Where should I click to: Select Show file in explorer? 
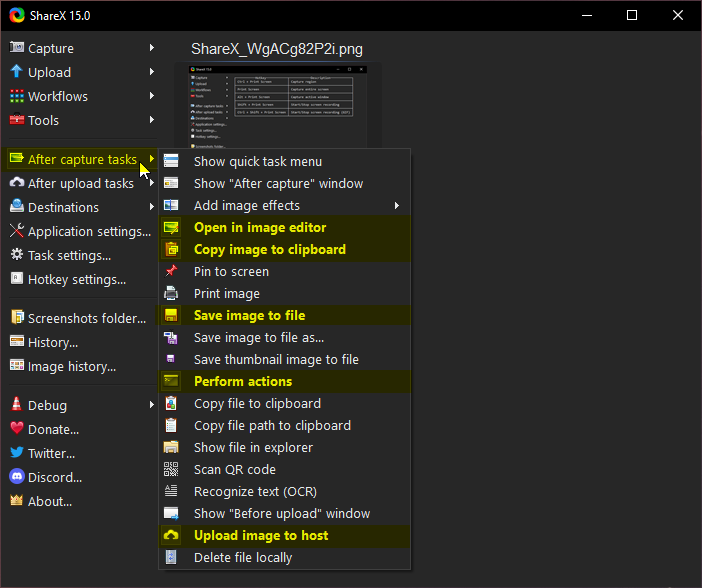click(253, 447)
